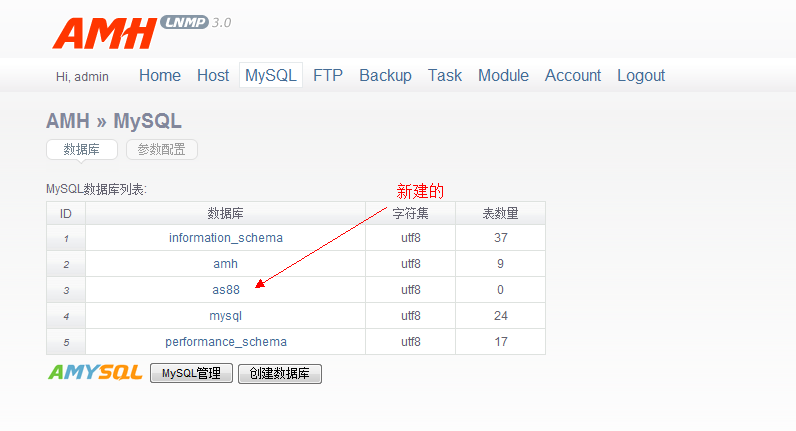Image resolution: width=796 pixels, height=431 pixels.
Task: Click the AMYSQL logo
Action: [x=95, y=373]
